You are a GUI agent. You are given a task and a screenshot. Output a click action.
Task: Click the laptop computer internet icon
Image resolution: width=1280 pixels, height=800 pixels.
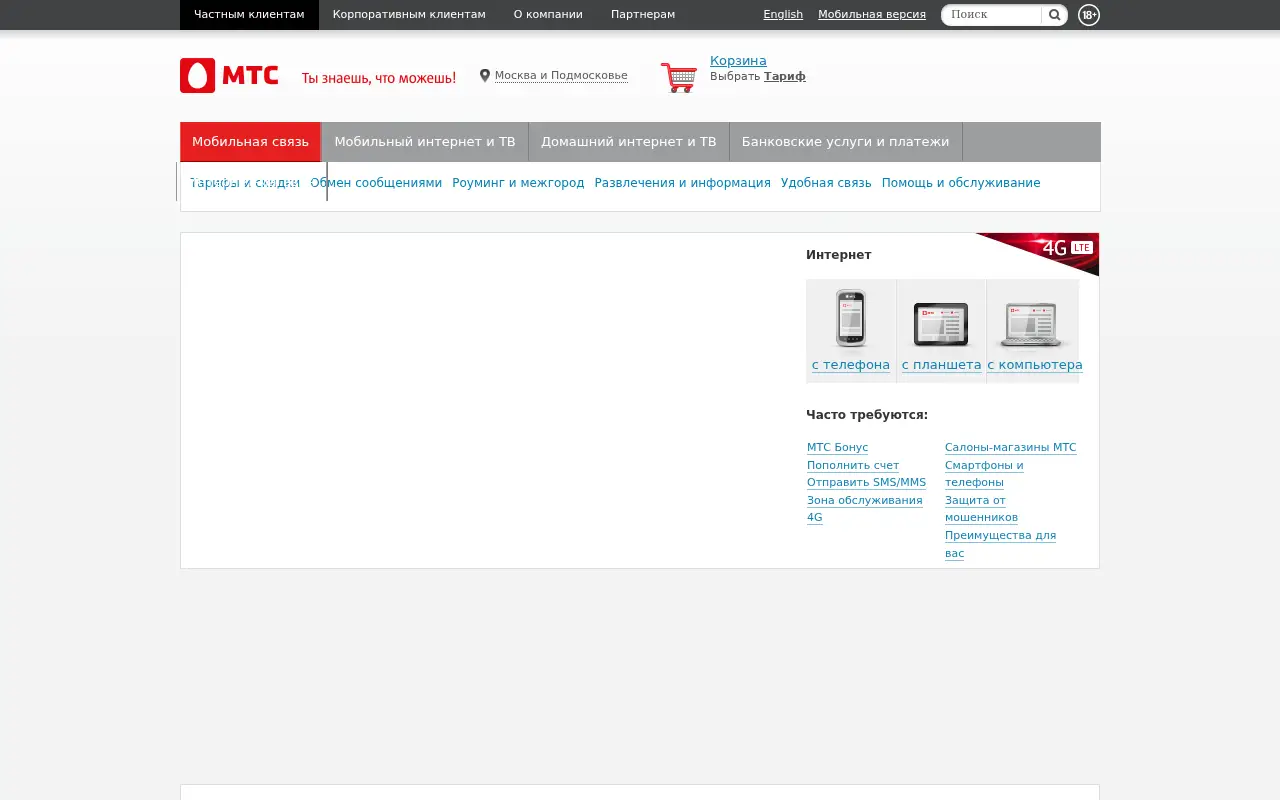click(x=1031, y=325)
